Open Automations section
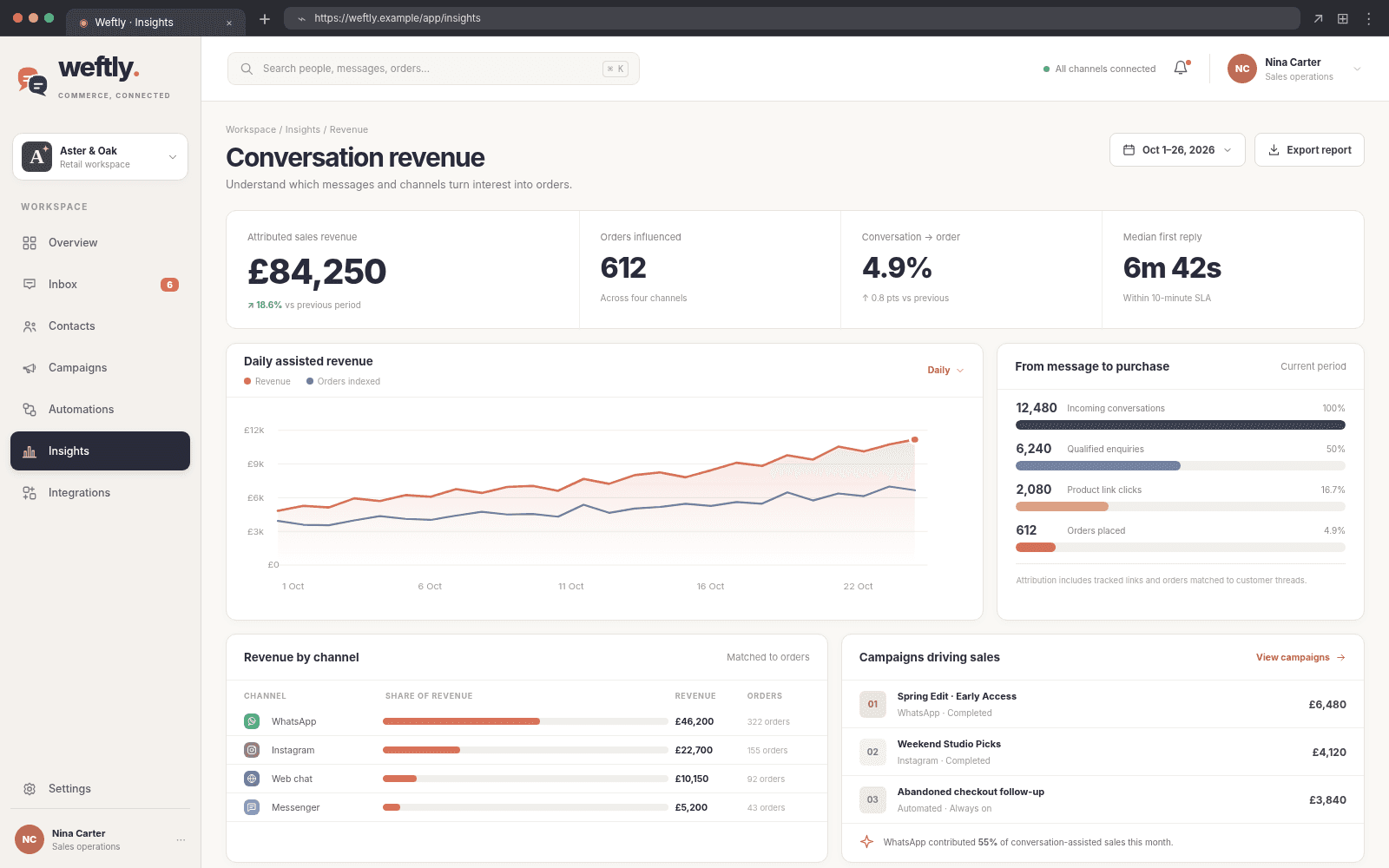Viewport: 1389px width, 868px height. (x=101, y=410)
